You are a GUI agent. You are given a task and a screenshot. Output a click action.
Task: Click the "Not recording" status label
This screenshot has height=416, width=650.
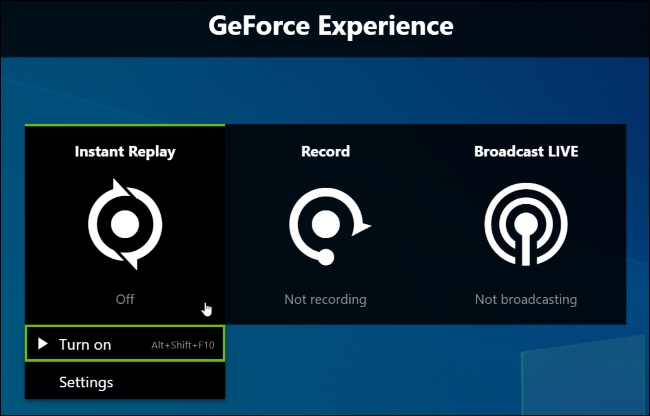click(x=325, y=299)
